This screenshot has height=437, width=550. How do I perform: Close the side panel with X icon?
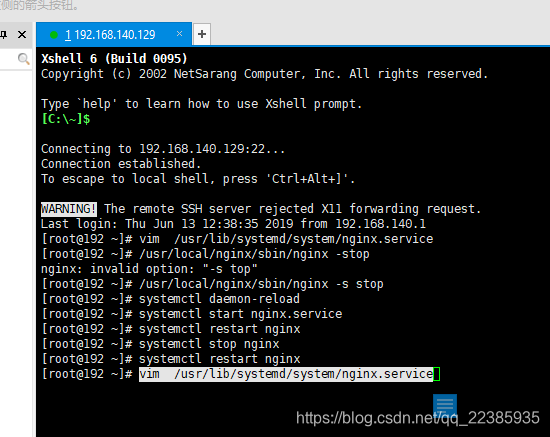point(22,35)
